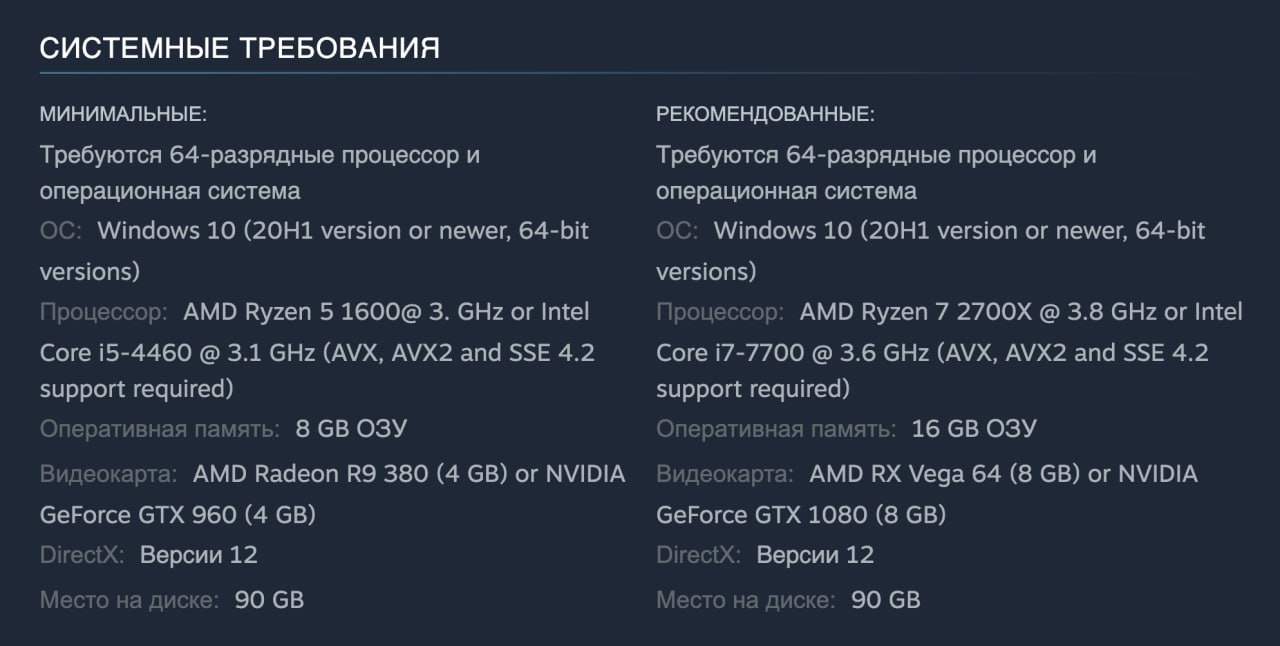
Task: Click the 16 GB ОЗУ value
Action: coord(974,429)
